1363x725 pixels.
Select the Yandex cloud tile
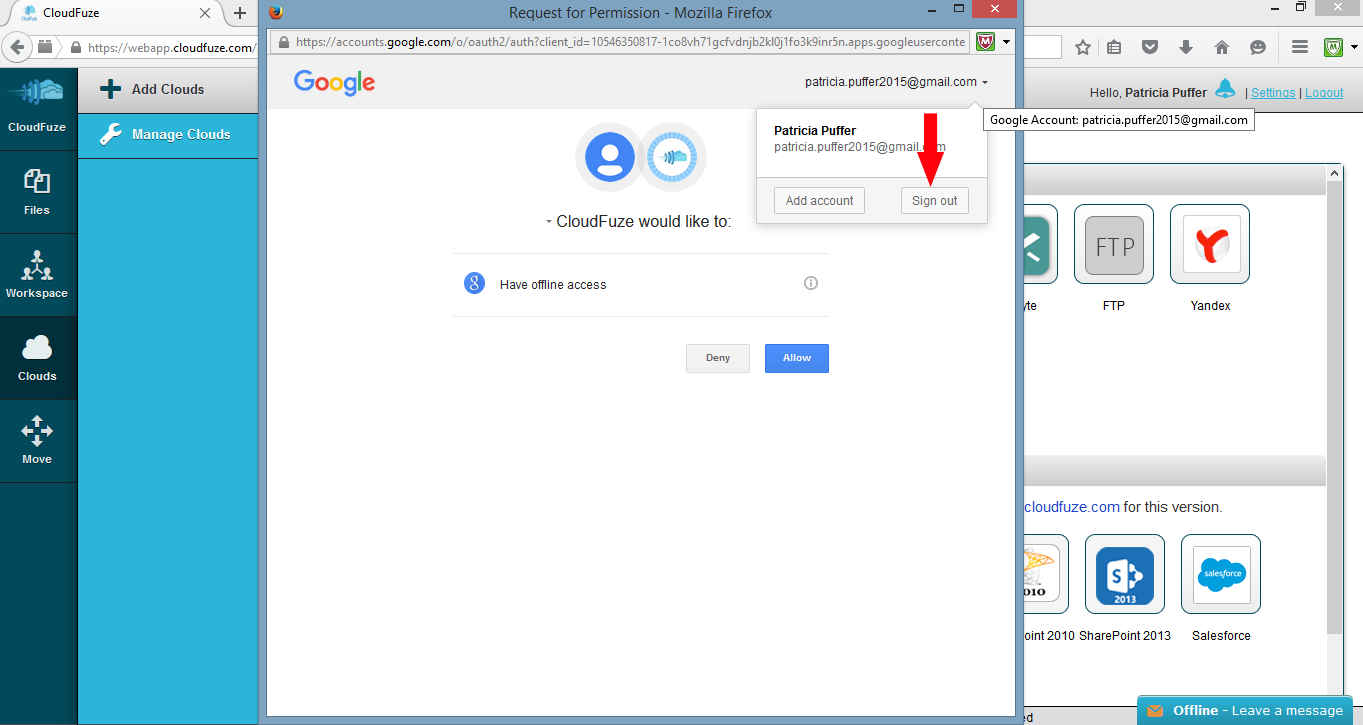[x=1210, y=244]
